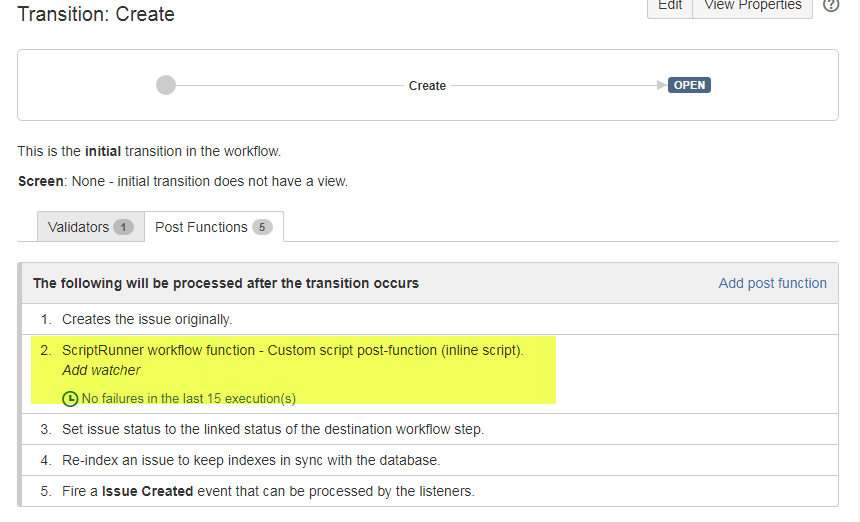
Task: Open View Properties for the transition
Action: click(752, 6)
